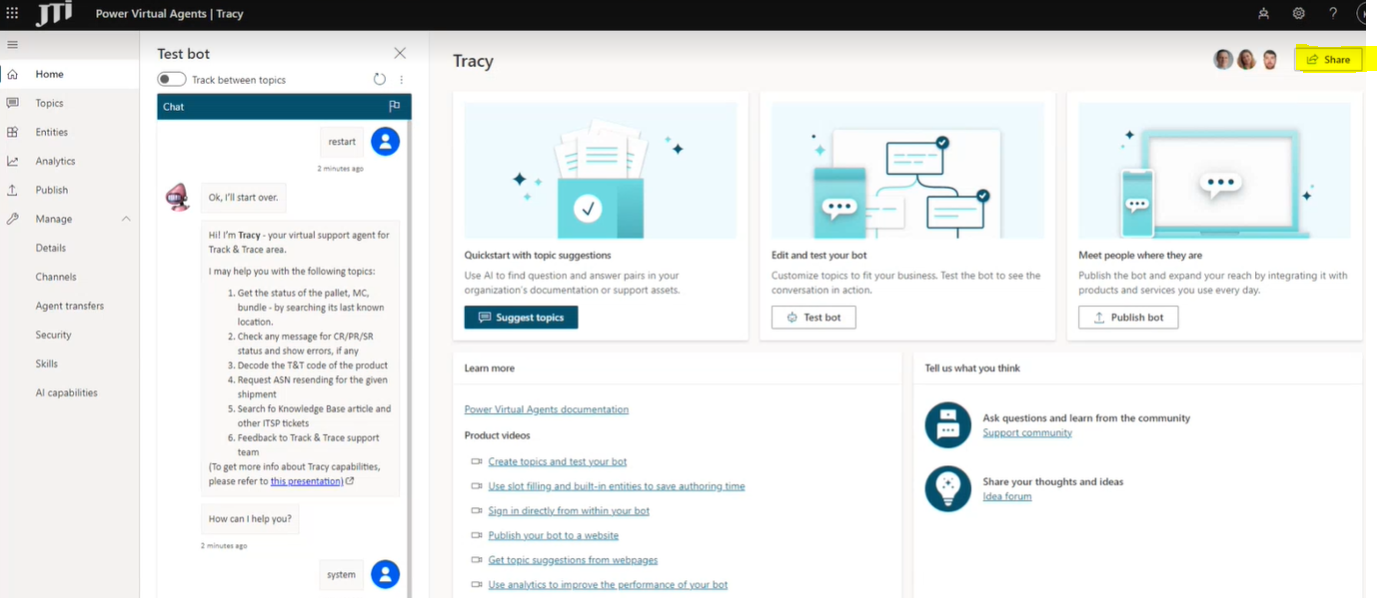
Task: Open Channels under Manage
Action: (56, 277)
